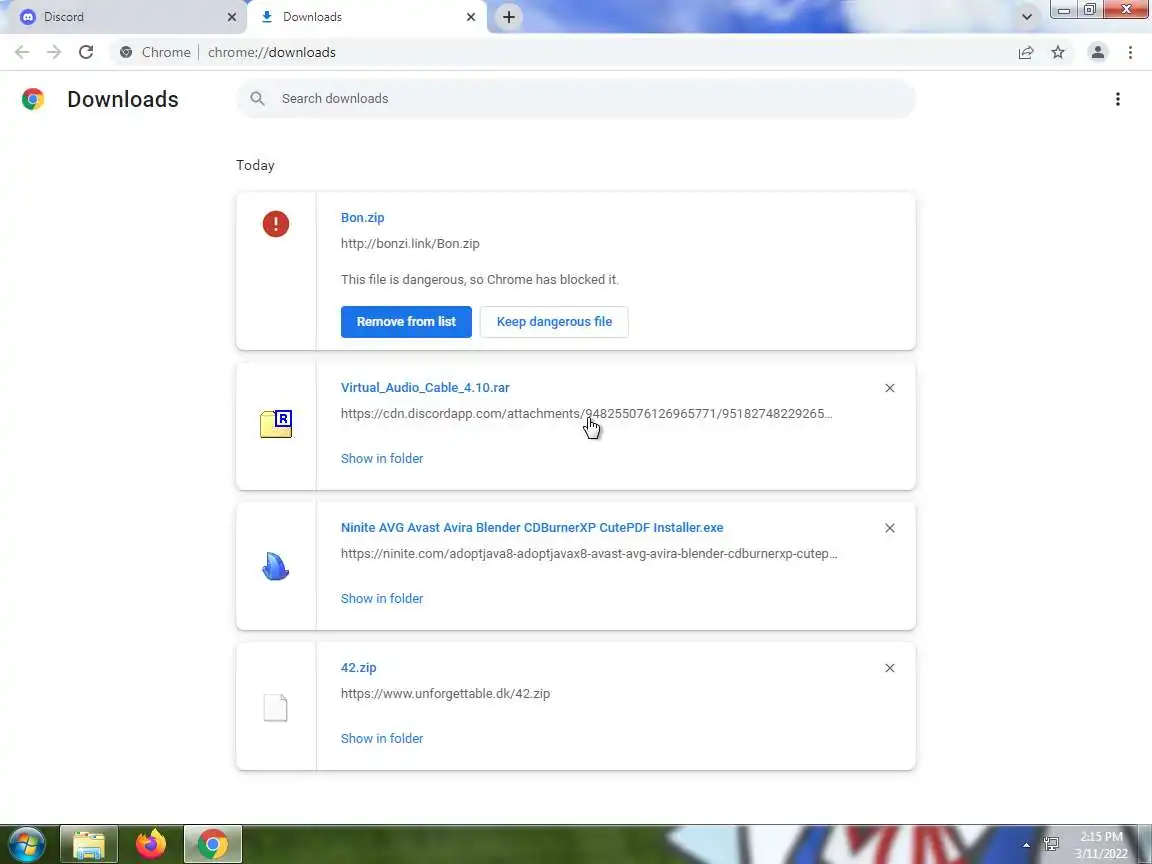This screenshot has width=1152, height=864.
Task: Open Virtual_Audio_Cable_4.10.rar link
Action: (425, 387)
